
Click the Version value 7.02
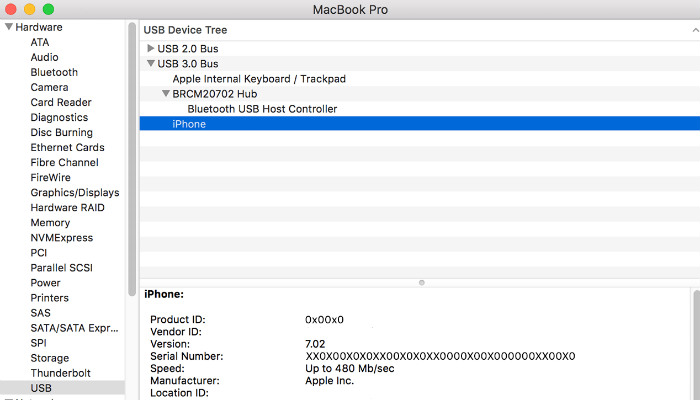pos(315,344)
